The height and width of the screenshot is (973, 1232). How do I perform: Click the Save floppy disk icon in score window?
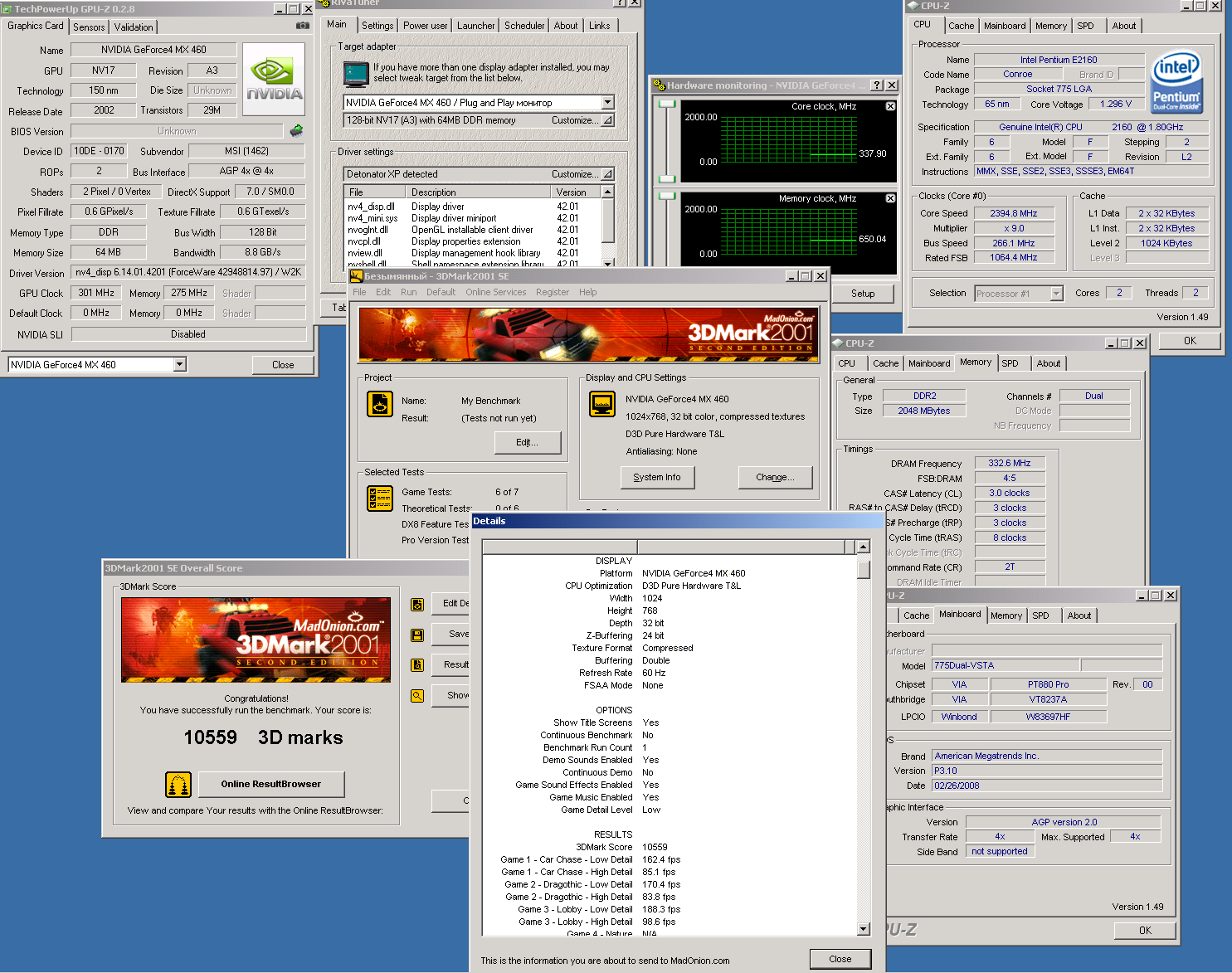(417, 635)
